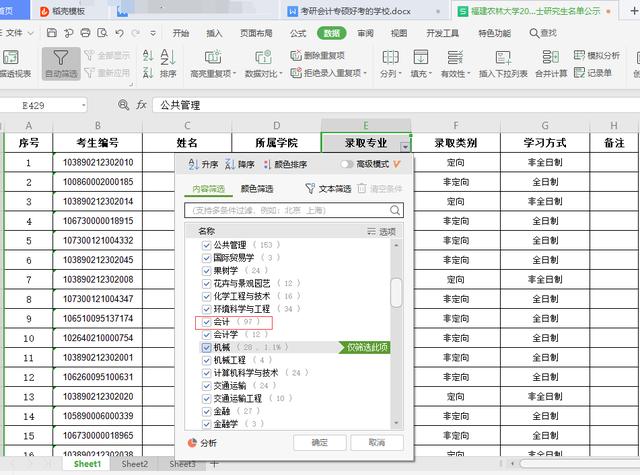Toggle the 高级模式 switch
Screen dimensions: 640x475
347,164
